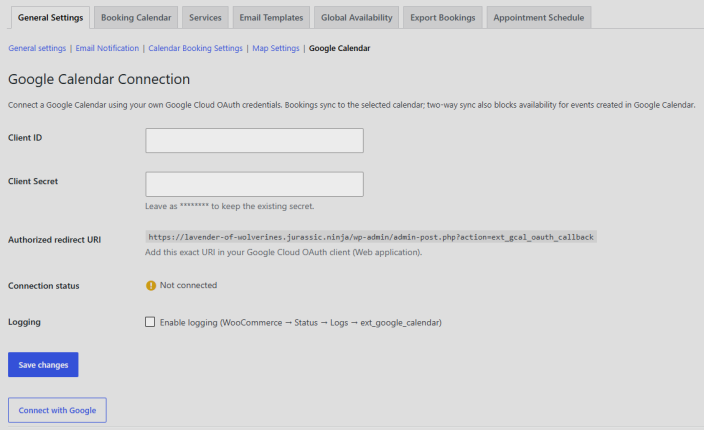Click the 'Add this exact URI' help text
Viewport: 704px width, 430px height.
click(283, 252)
